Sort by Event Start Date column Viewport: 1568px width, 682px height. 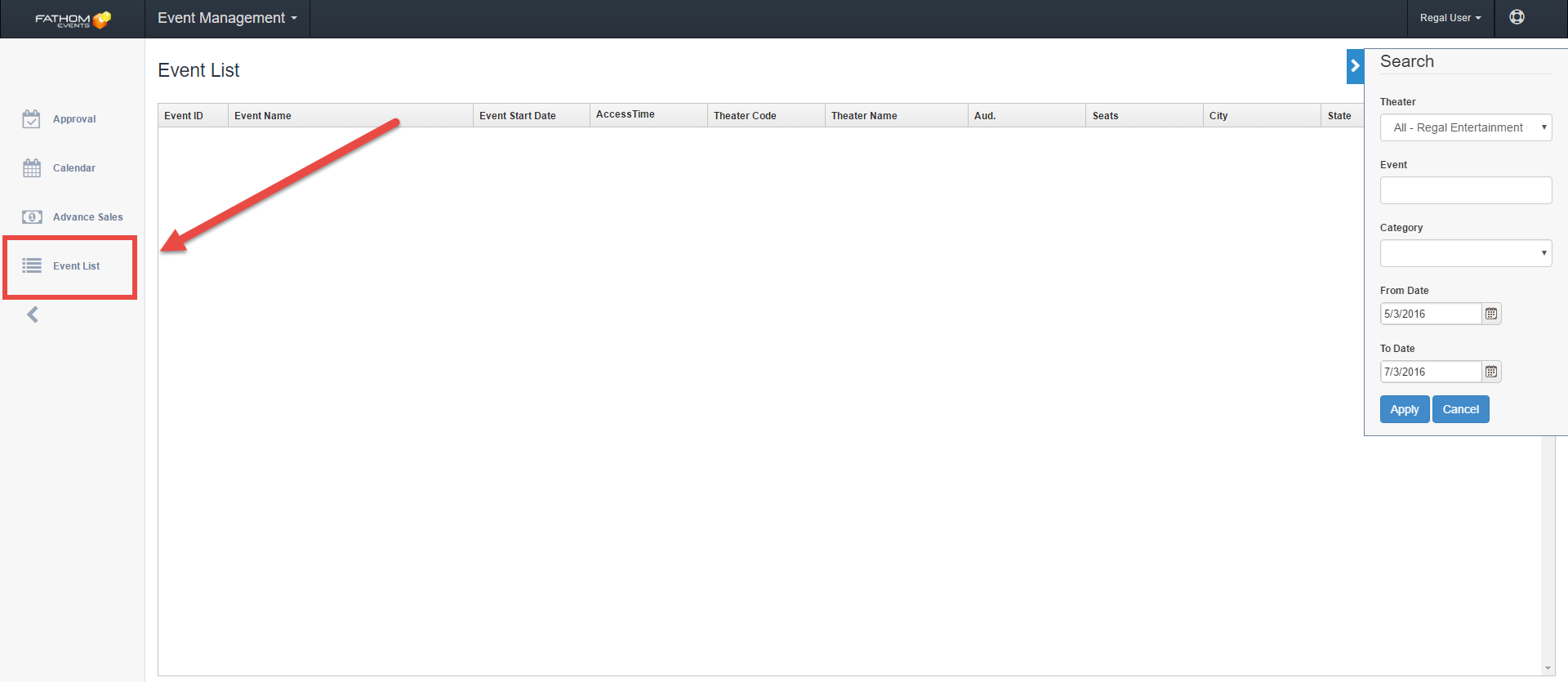tap(518, 116)
